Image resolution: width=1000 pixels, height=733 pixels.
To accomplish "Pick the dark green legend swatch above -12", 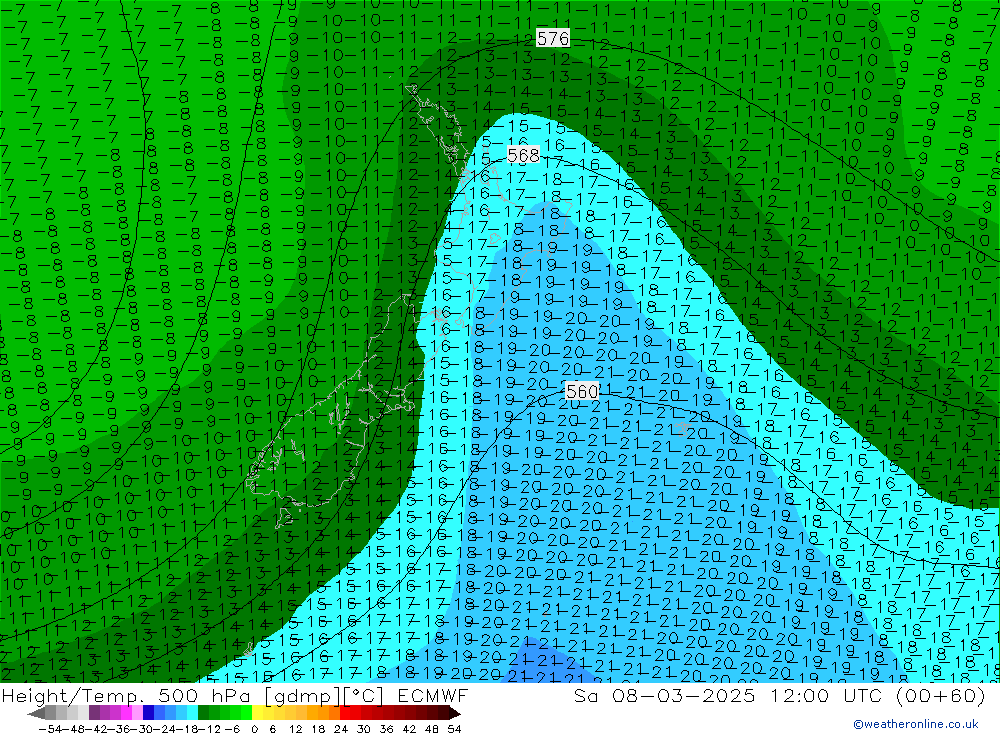I will point(203,713).
